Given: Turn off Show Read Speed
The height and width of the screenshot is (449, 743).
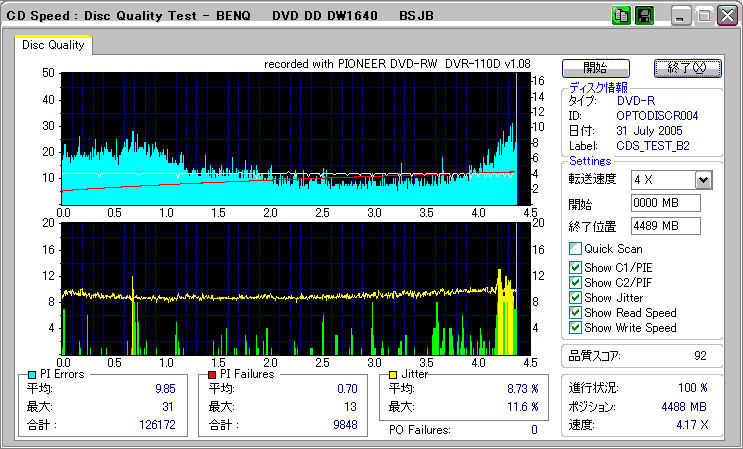Looking at the screenshot, I should [575, 312].
